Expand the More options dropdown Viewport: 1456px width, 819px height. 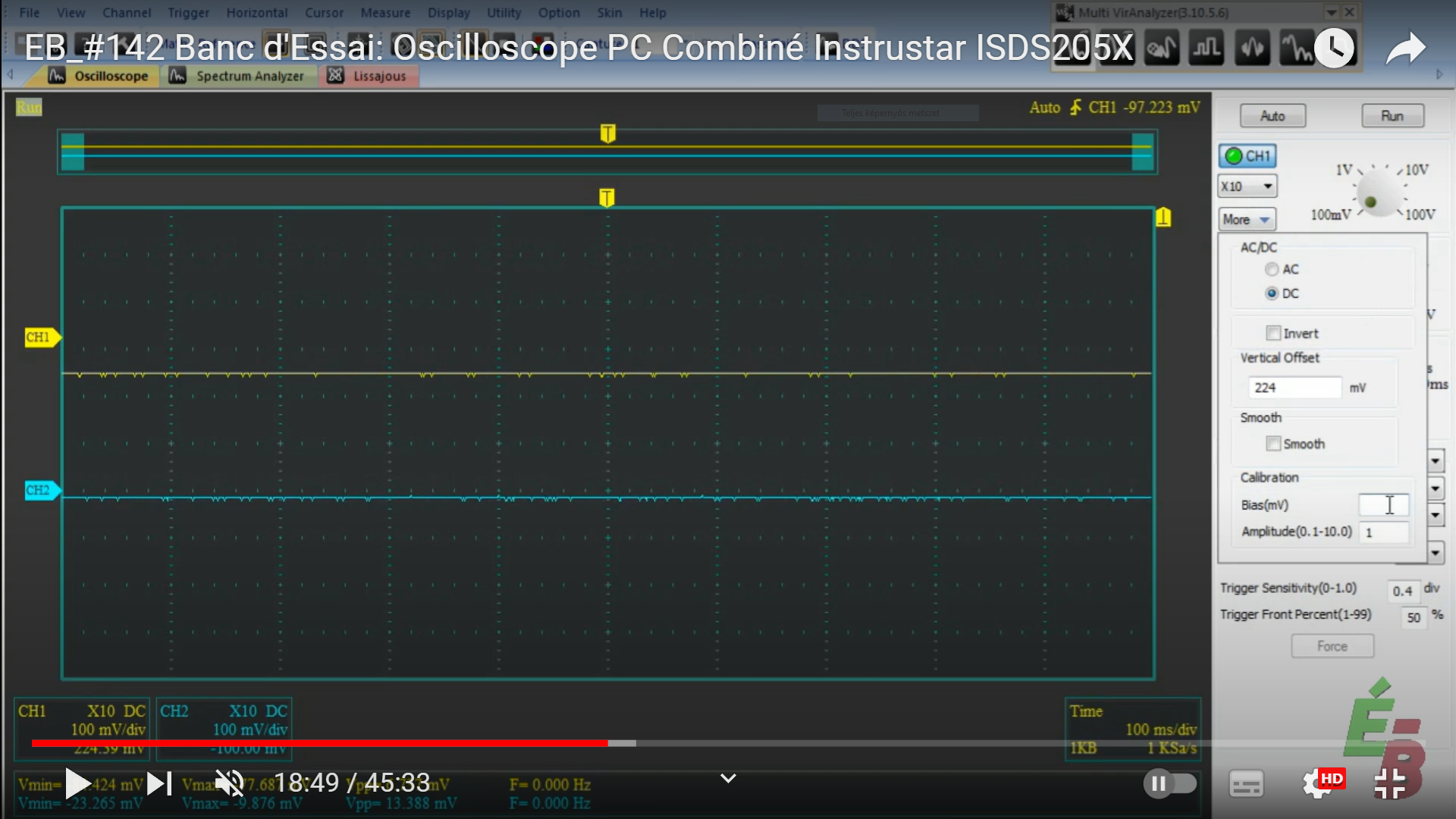point(1247,219)
